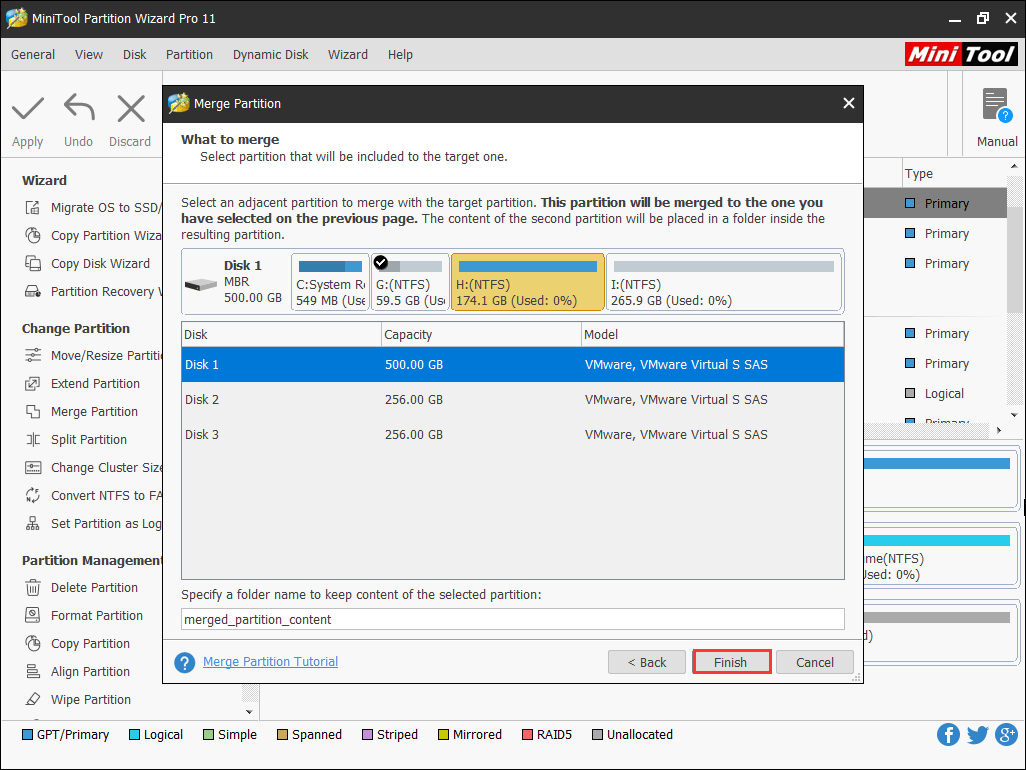The width and height of the screenshot is (1026, 770).
Task: Click 256.00 GB capacity of Disk 2
Action: (x=414, y=400)
